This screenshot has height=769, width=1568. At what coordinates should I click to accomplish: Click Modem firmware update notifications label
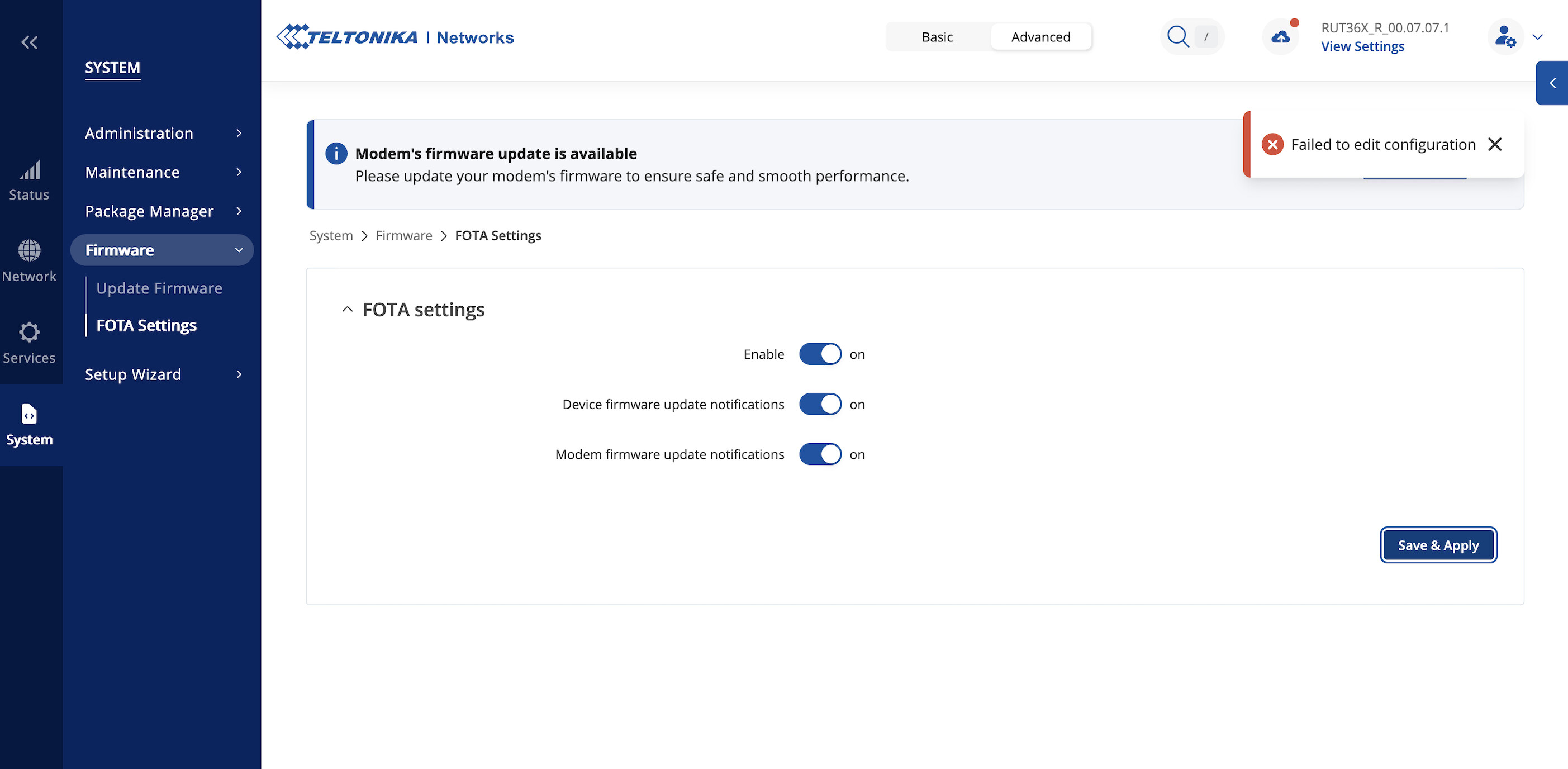669,454
